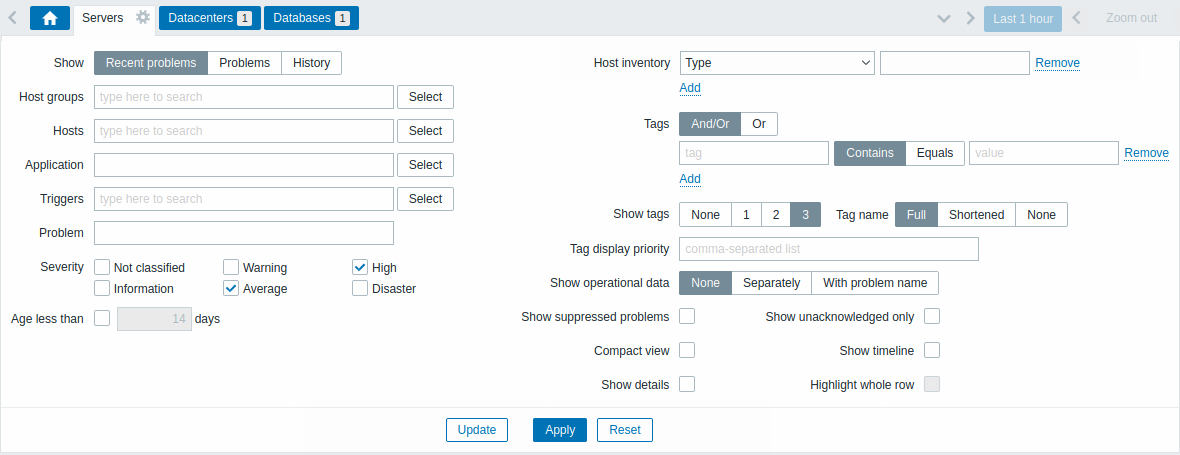Focus the Tag display priority field
This screenshot has width=1180, height=455.
[829, 249]
